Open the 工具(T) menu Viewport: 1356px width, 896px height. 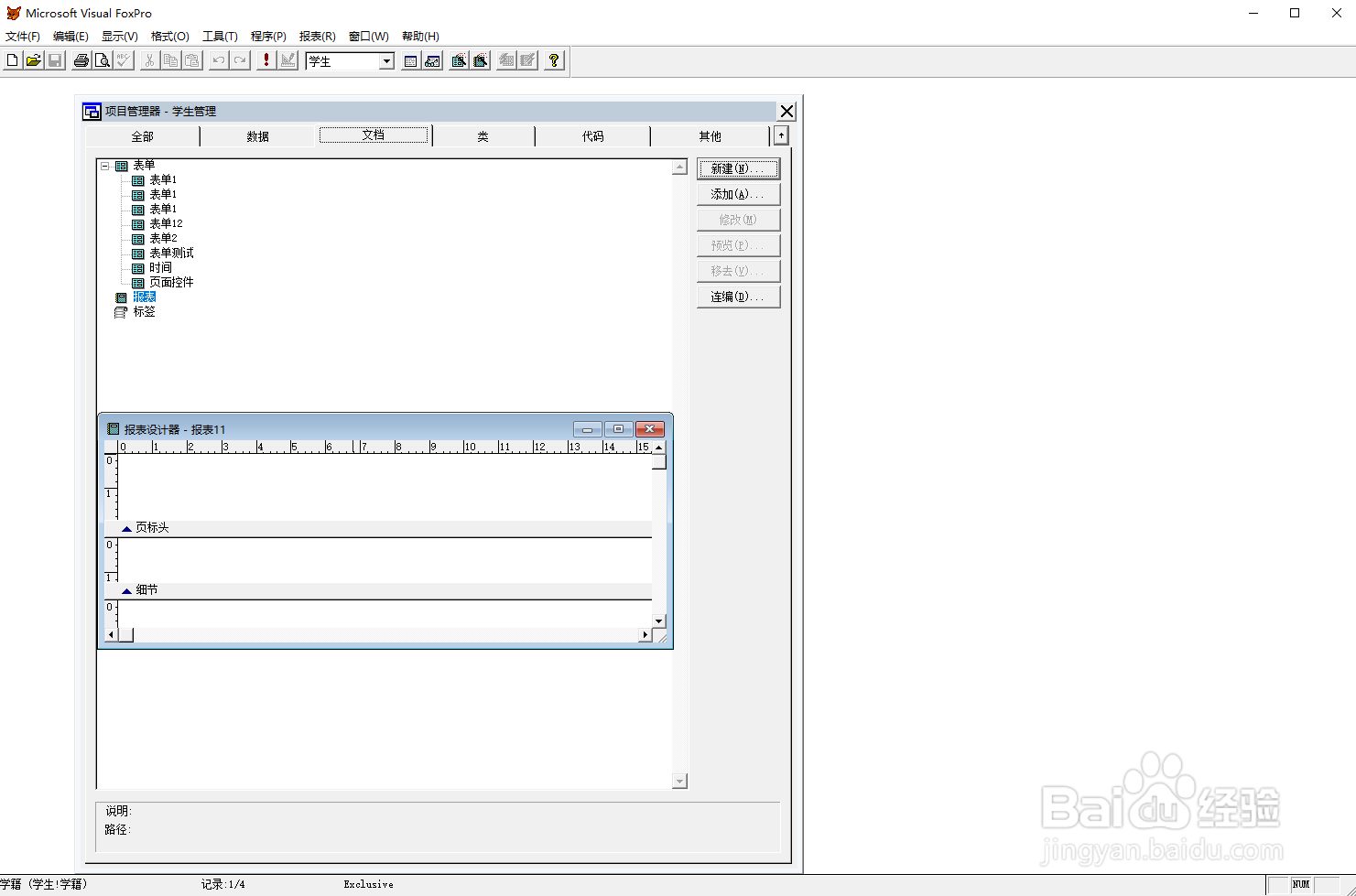click(x=220, y=37)
